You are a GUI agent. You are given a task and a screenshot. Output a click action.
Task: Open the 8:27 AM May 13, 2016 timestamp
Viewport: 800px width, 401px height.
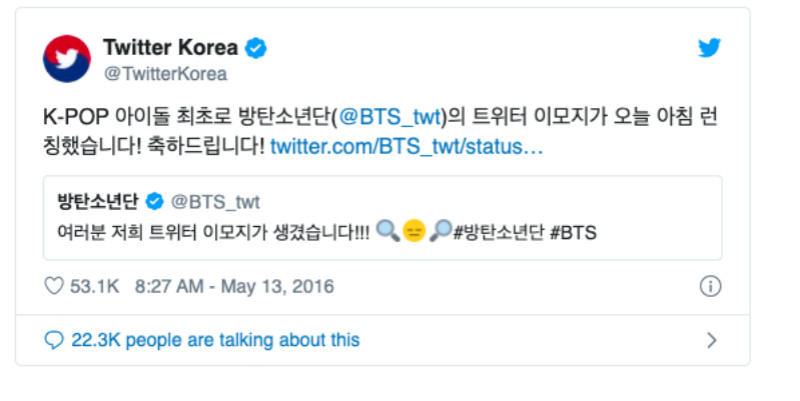point(234,287)
